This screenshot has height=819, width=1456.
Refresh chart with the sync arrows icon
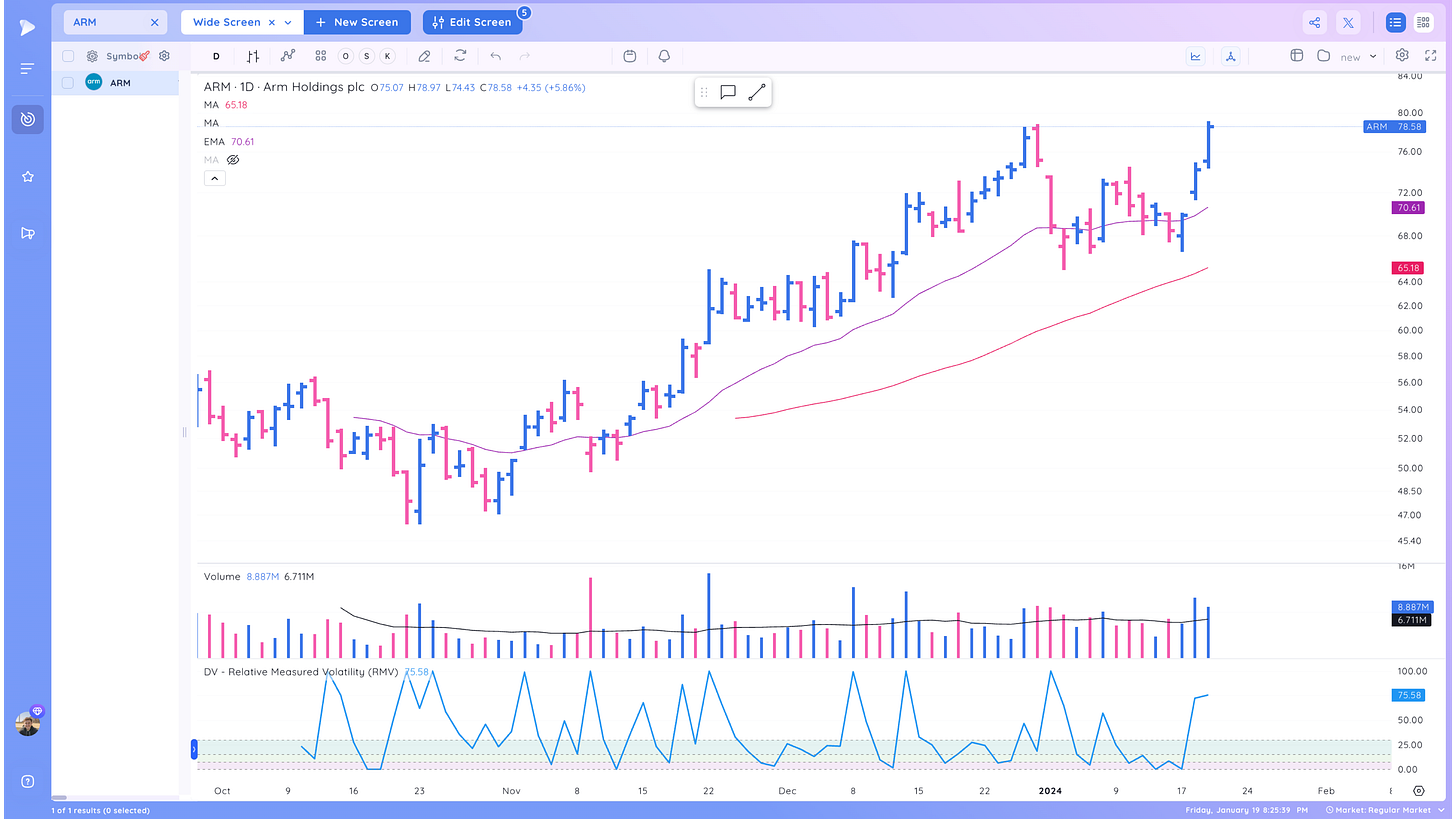[x=460, y=56]
